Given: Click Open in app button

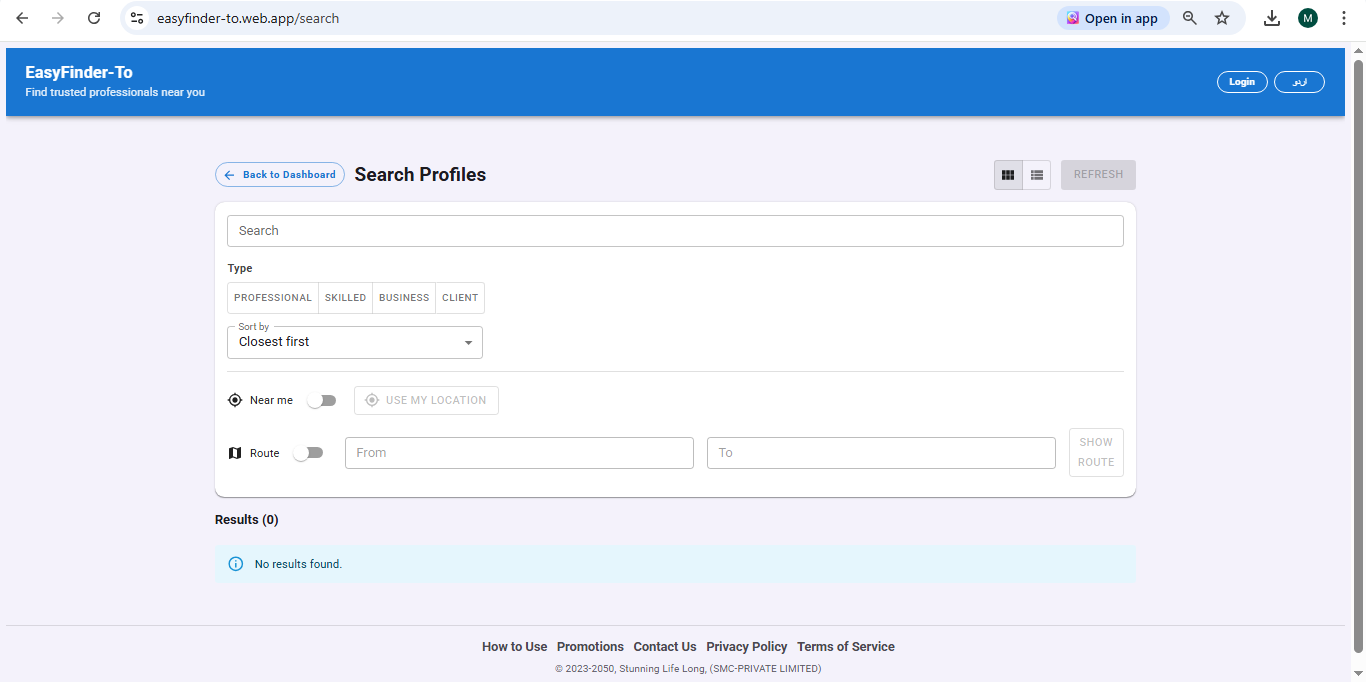Looking at the screenshot, I should coord(1113,18).
